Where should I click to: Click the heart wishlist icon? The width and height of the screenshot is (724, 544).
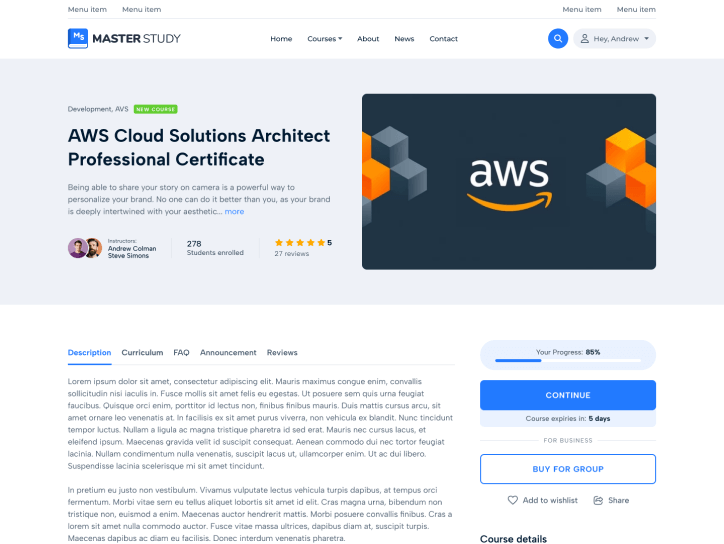click(x=513, y=500)
